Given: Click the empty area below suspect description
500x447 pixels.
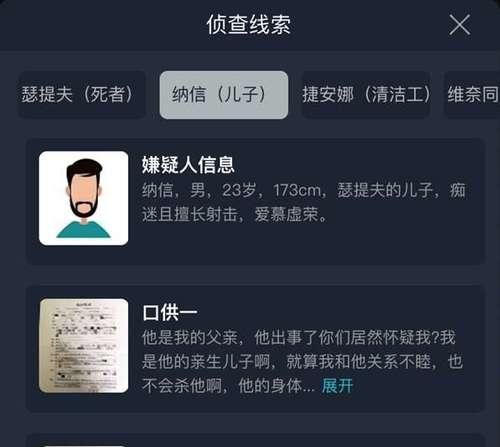Looking at the screenshot, I should tap(305, 243).
